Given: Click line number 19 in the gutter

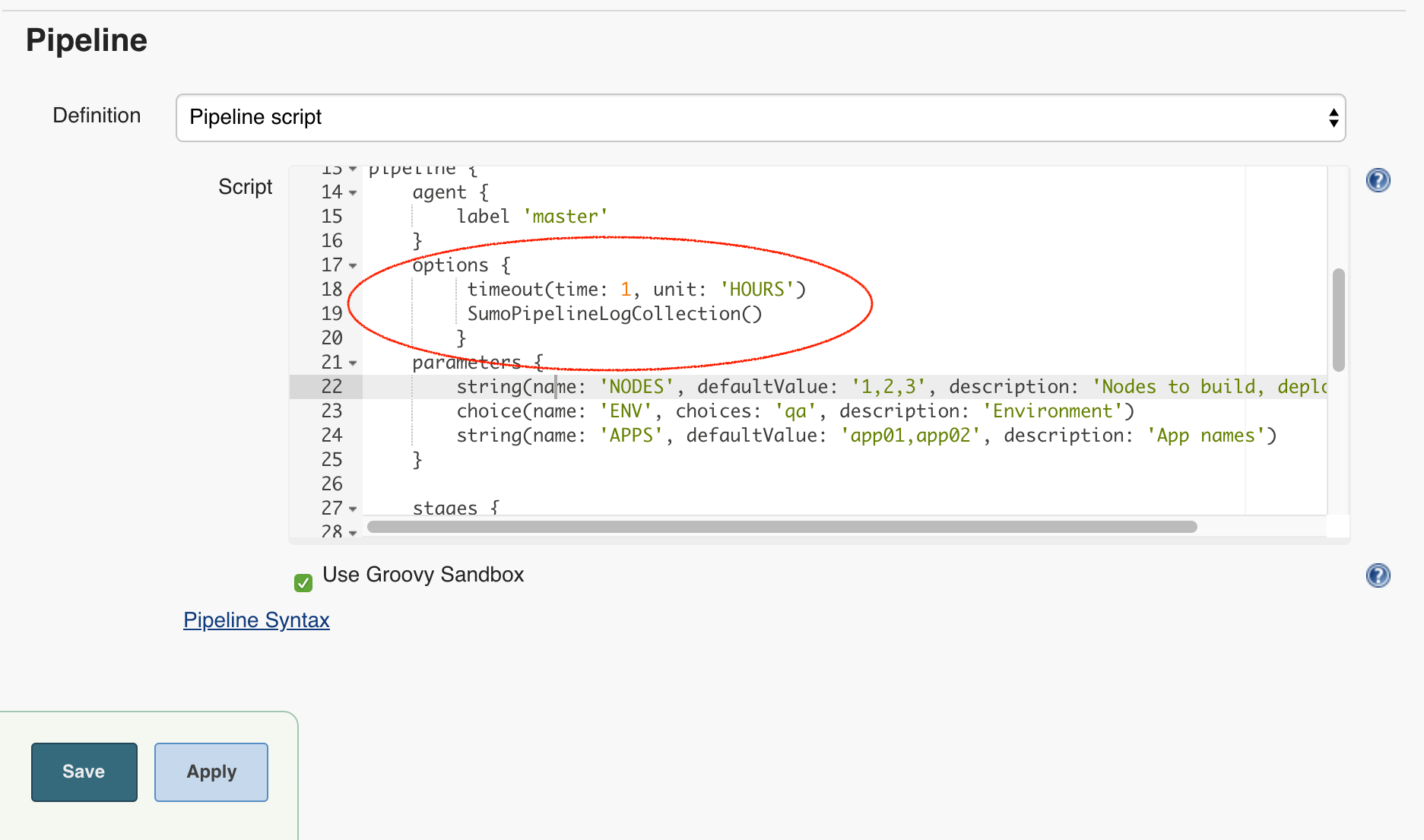Looking at the screenshot, I should [x=331, y=314].
